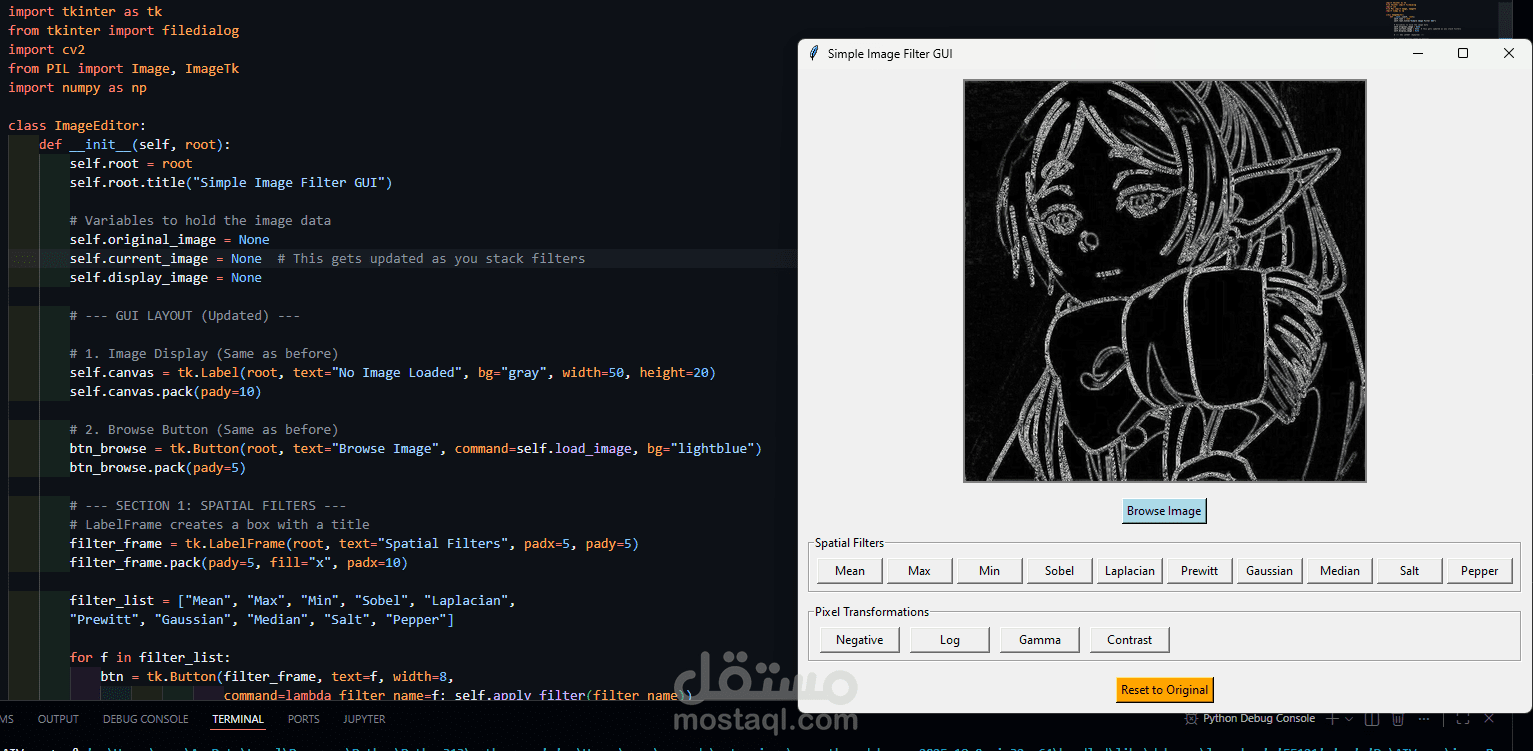Click the kill terminal trash icon
Image resolution: width=1533 pixels, height=751 pixels.
1398,719
